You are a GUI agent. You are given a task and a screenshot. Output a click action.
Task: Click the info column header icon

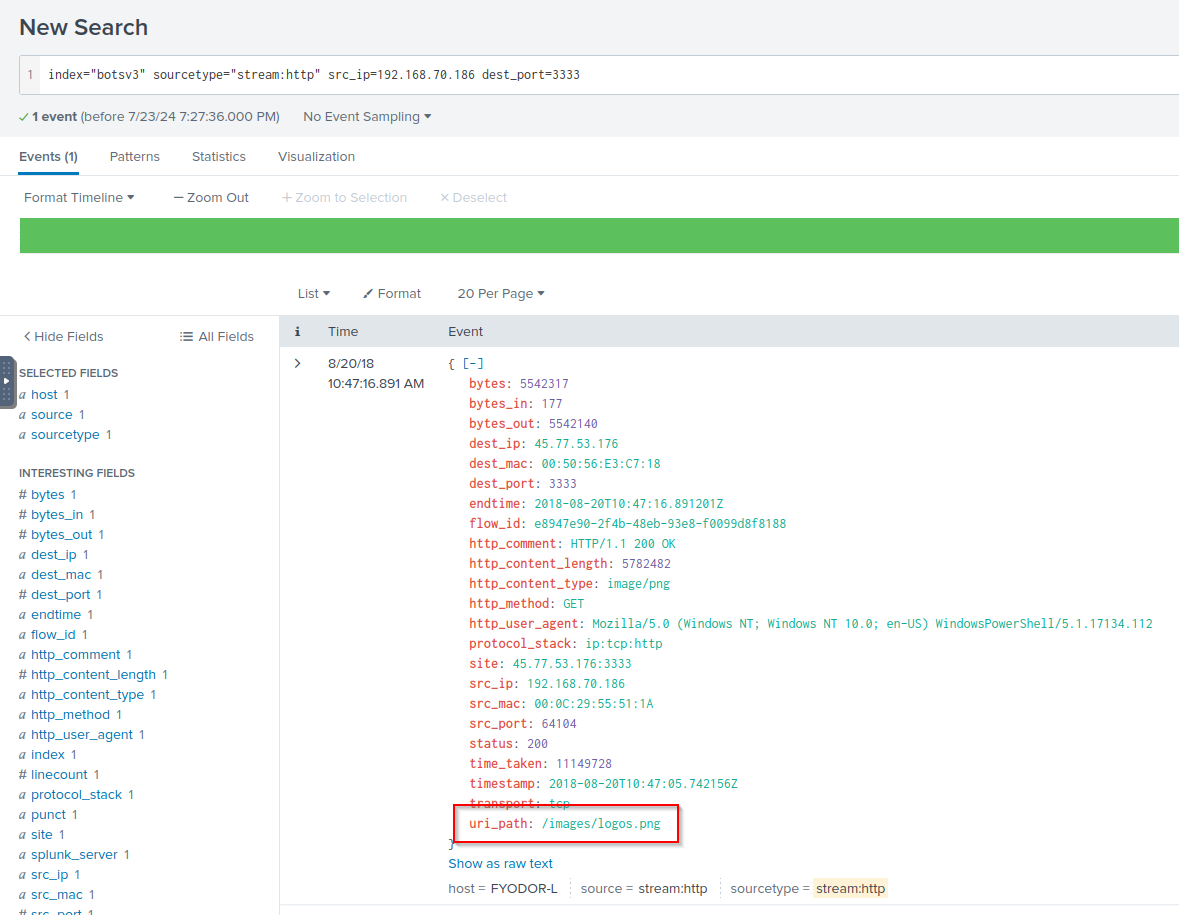297,331
